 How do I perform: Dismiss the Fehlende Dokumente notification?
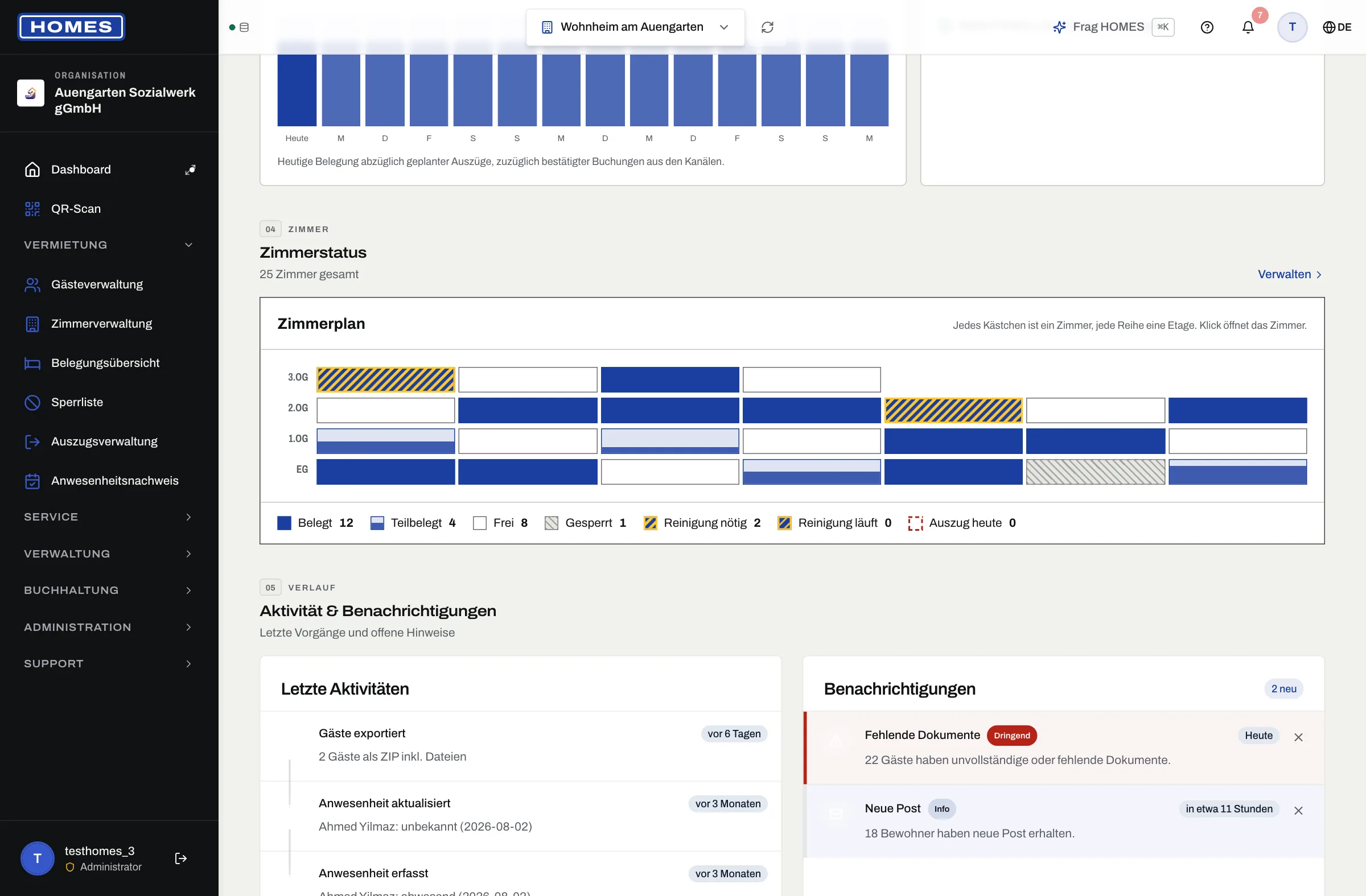click(1298, 737)
